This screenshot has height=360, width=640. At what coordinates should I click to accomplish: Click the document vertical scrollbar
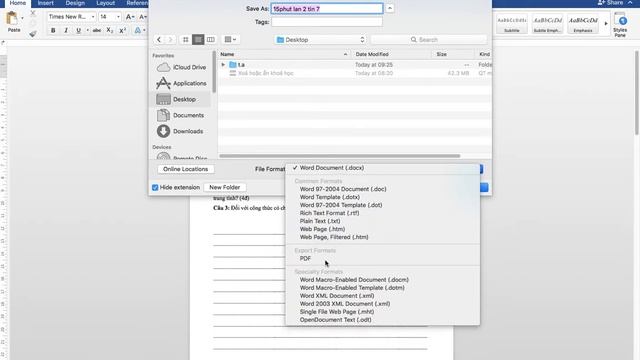pyautogui.click(x=637, y=94)
